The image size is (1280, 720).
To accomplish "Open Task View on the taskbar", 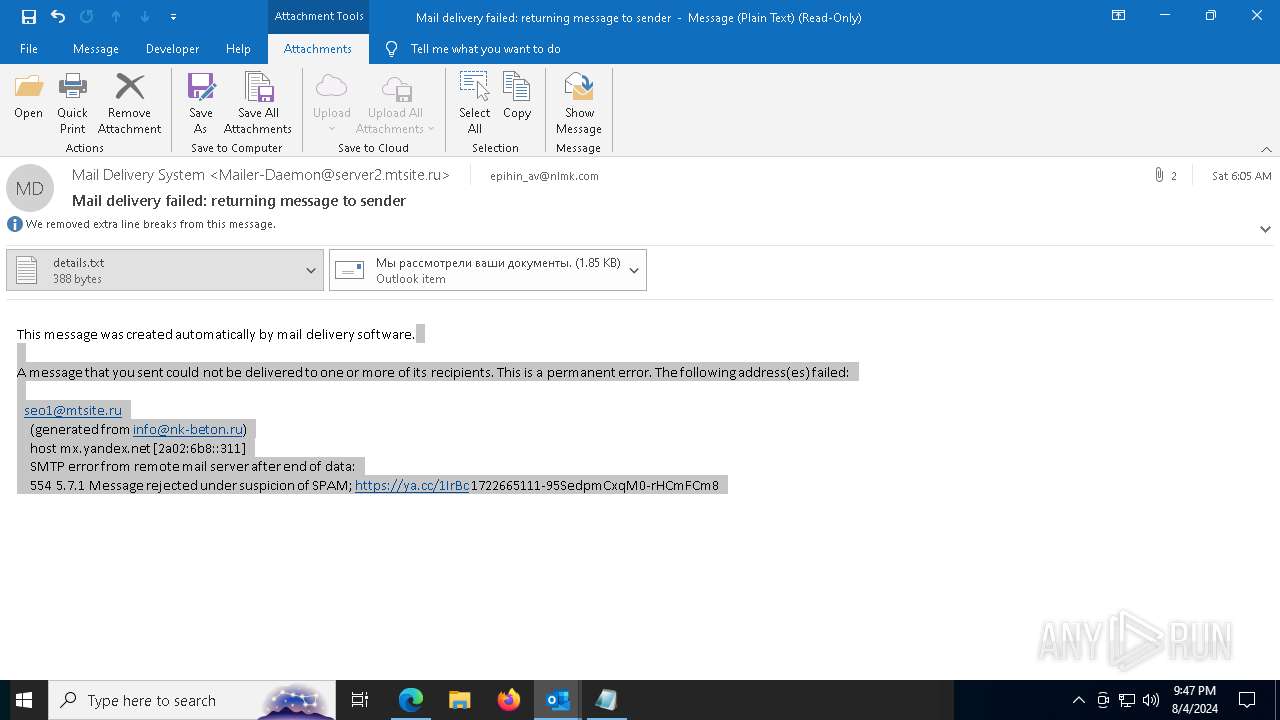I will 360,700.
